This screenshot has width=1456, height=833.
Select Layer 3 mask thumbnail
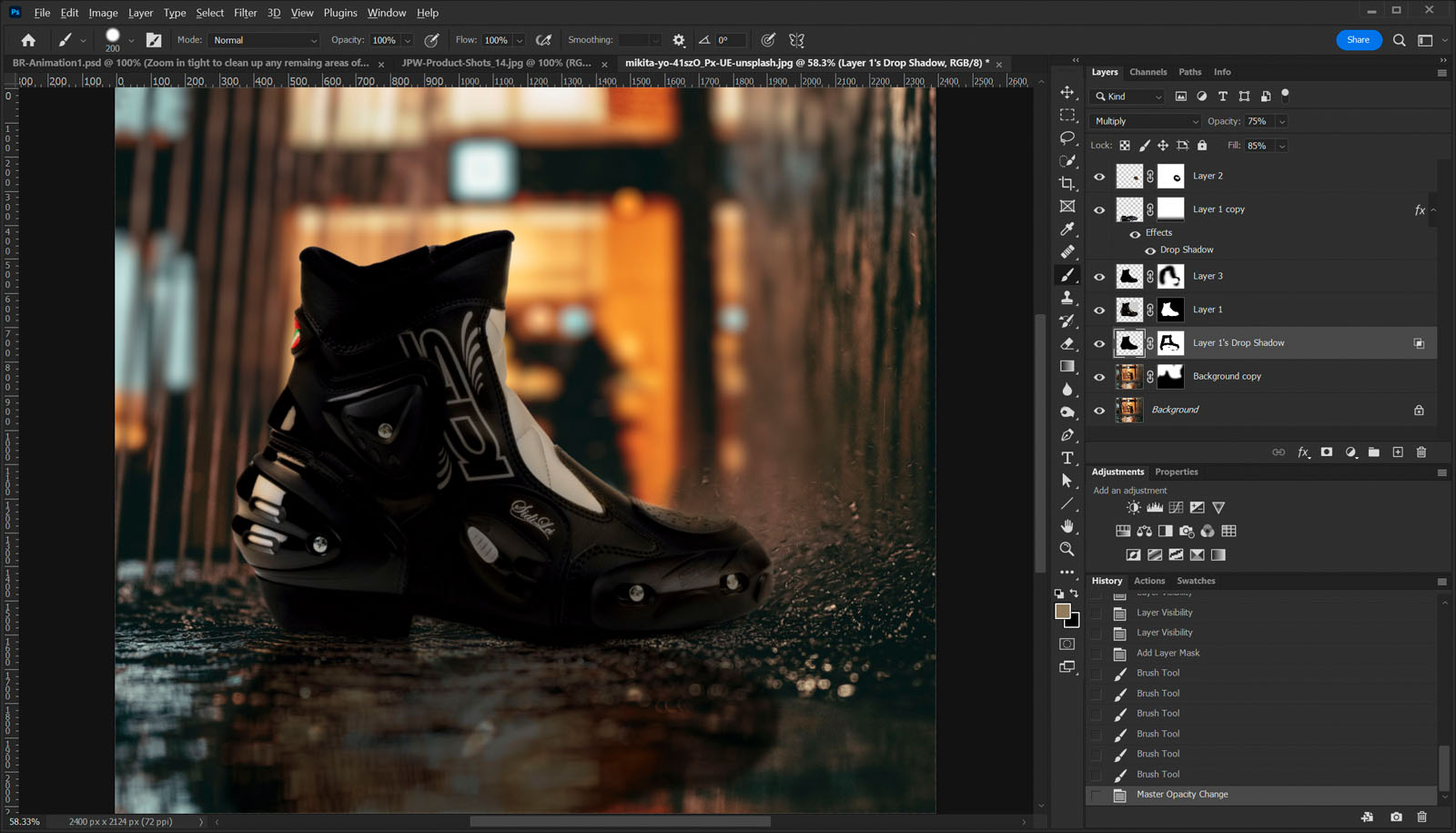click(x=1170, y=276)
